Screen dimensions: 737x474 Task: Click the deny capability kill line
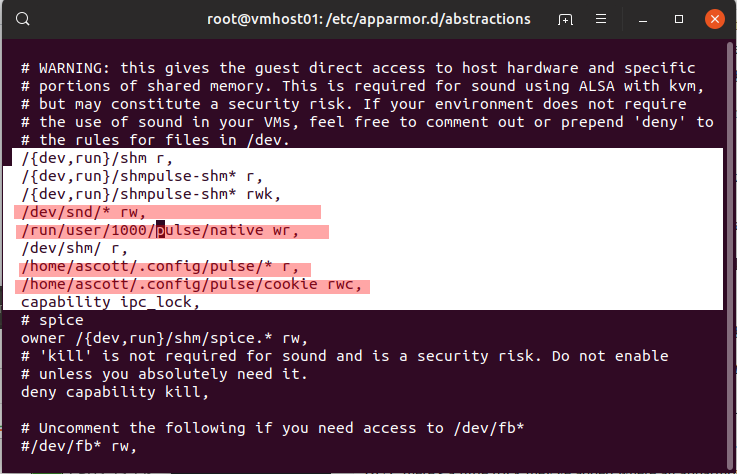click(x=115, y=392)
